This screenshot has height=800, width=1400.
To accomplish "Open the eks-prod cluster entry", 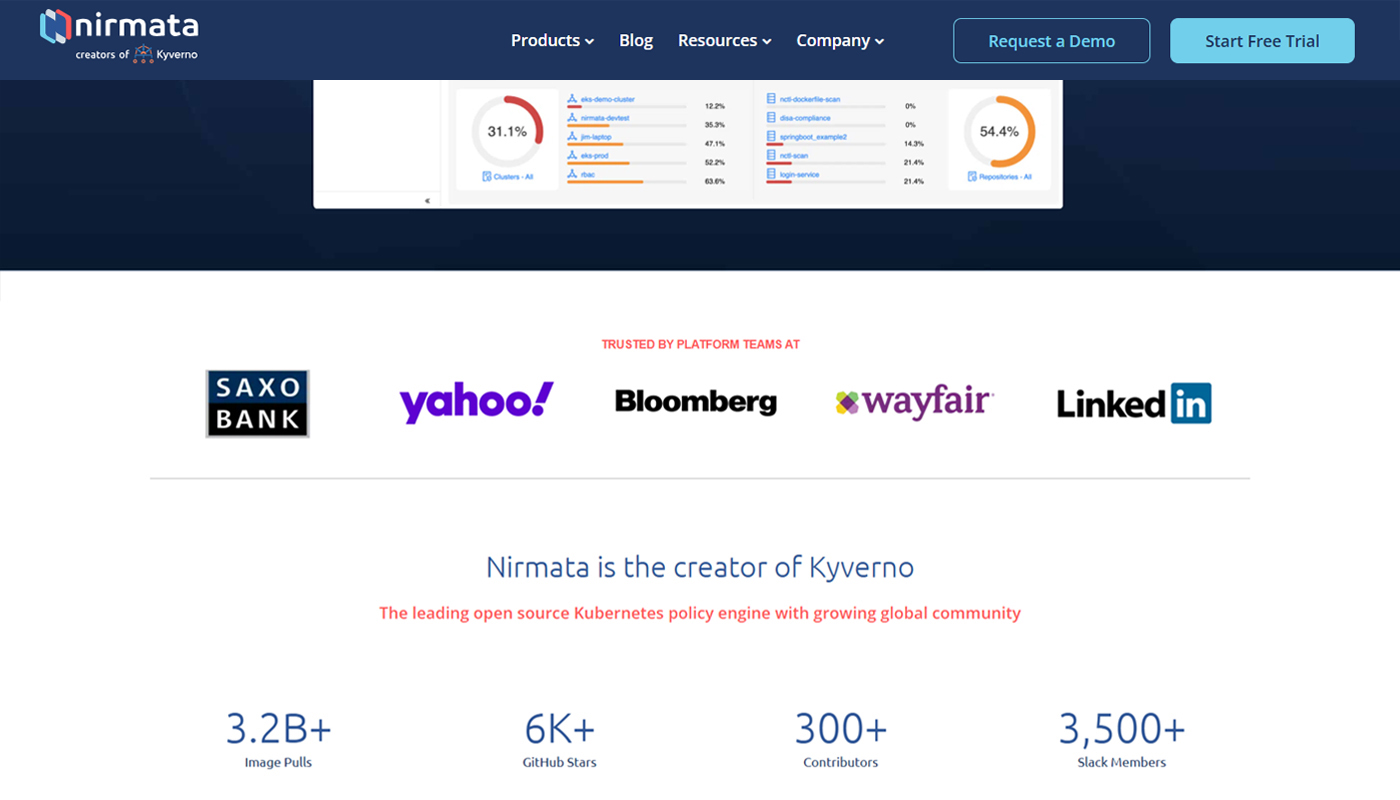I will [594, 156].
